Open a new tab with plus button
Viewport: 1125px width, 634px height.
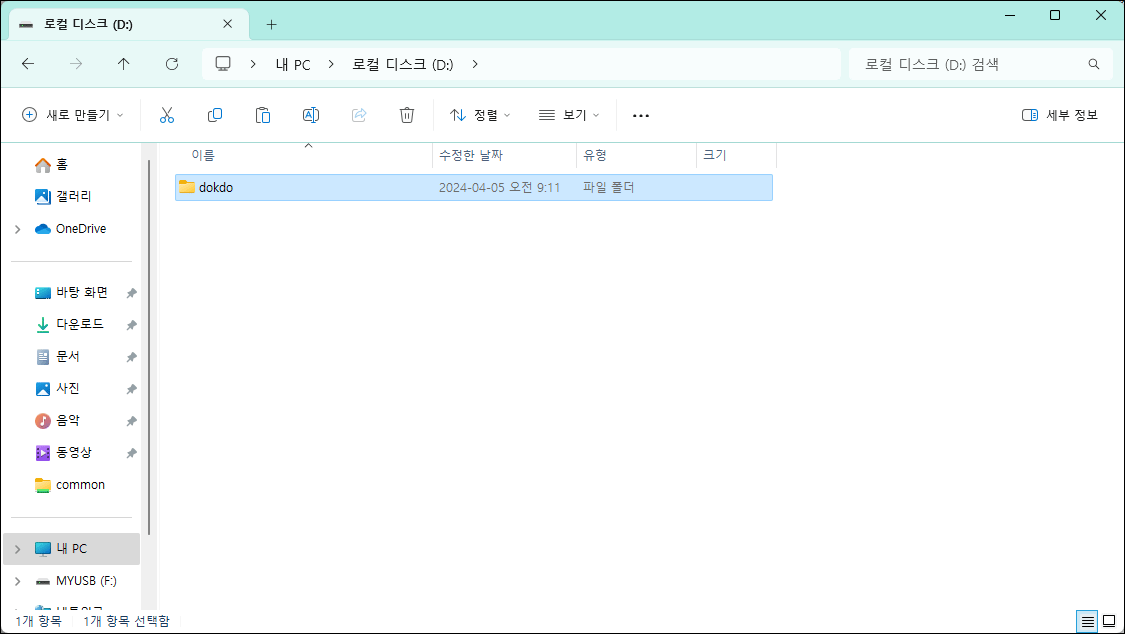[271, 24]
